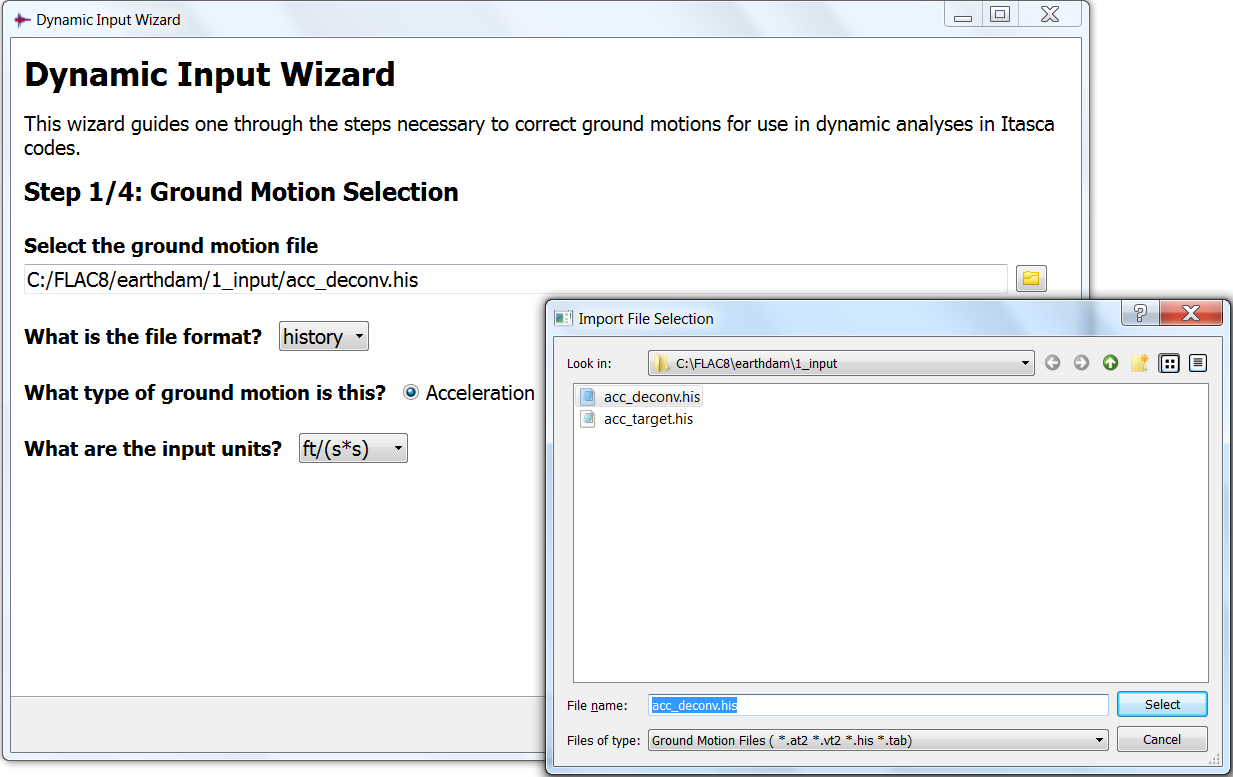Image resolution: width=1233 pixels, height=777 pixels.
Task: Expand the Look in path dropdown
Action: coord(840,363)
